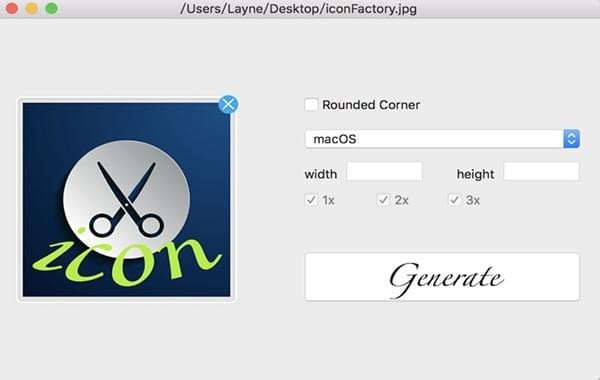Toggle the 1x scale checkbox
Viewport: 600px width, 380px height.
pos(311,200)
